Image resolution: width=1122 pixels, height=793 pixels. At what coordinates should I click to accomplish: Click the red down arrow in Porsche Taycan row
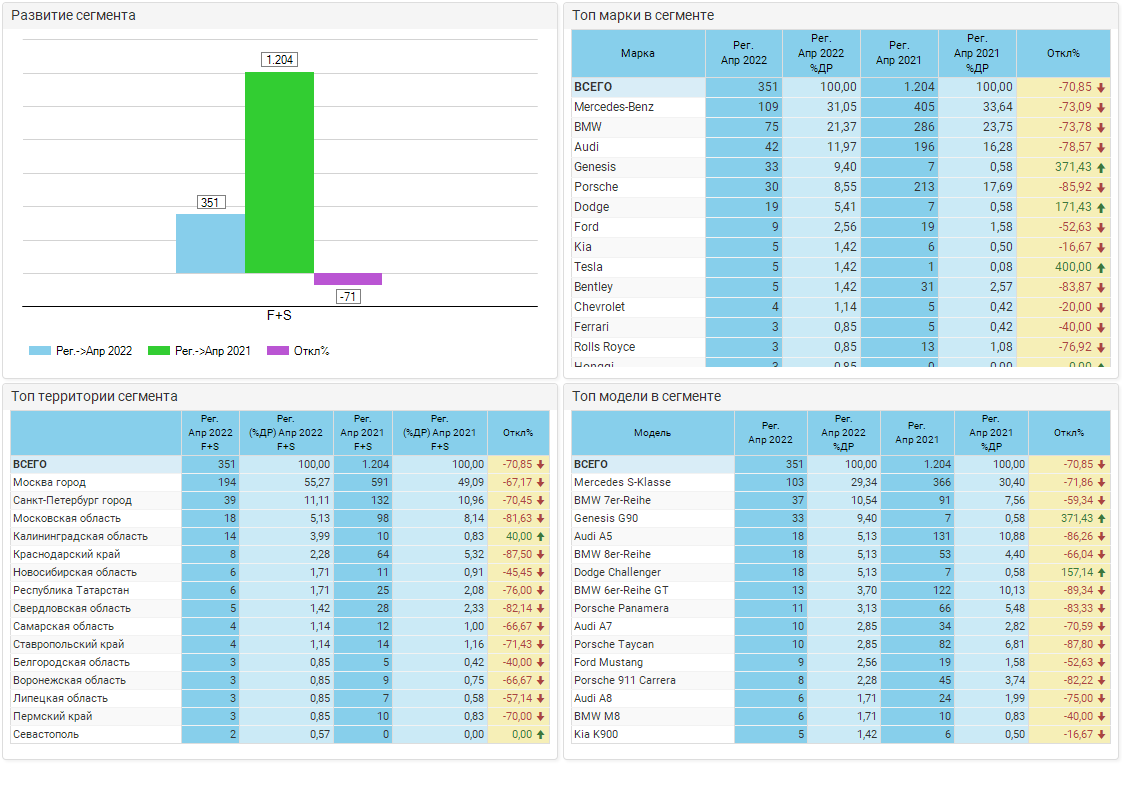(1101, 645)
